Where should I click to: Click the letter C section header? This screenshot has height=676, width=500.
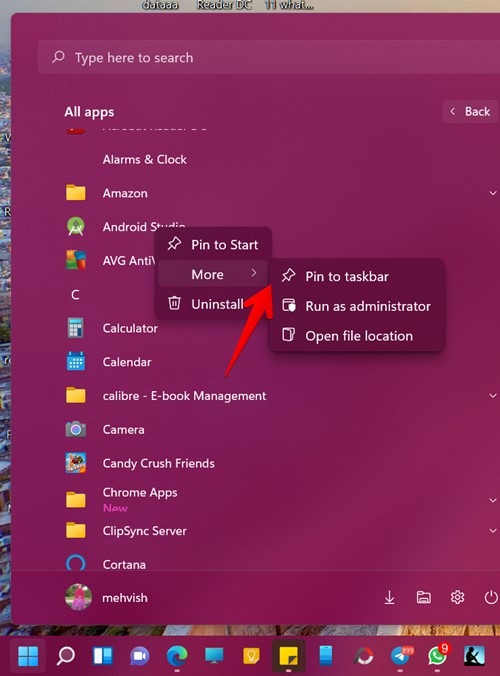tap(75, 294)
